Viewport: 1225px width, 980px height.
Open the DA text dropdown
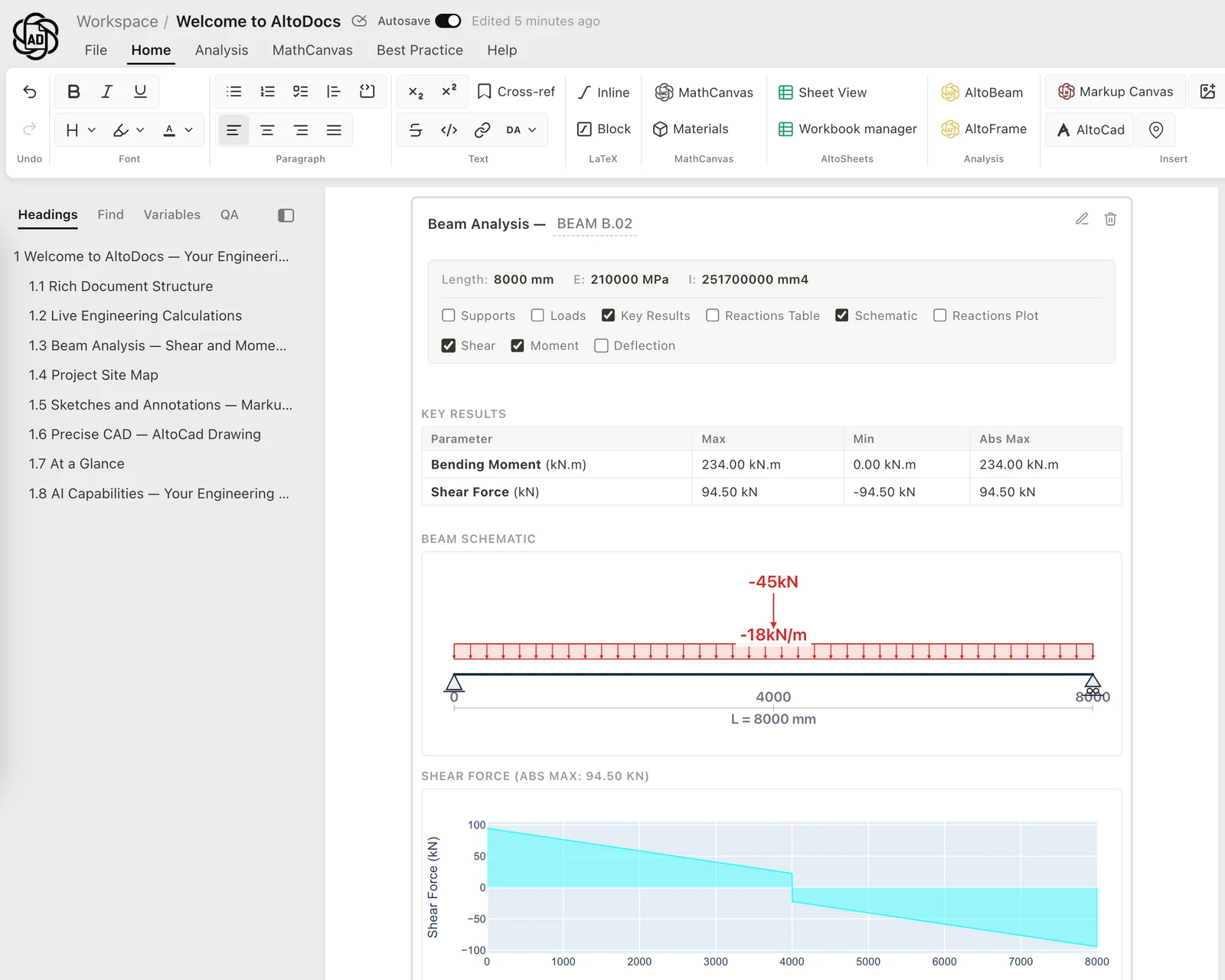tap(521, 130)
